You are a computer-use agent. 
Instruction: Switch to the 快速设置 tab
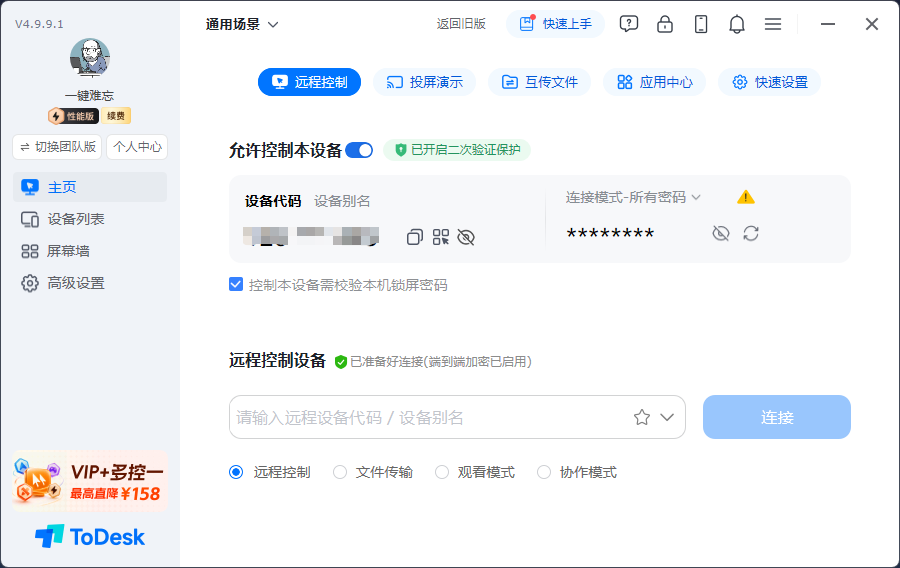point(770,82)
